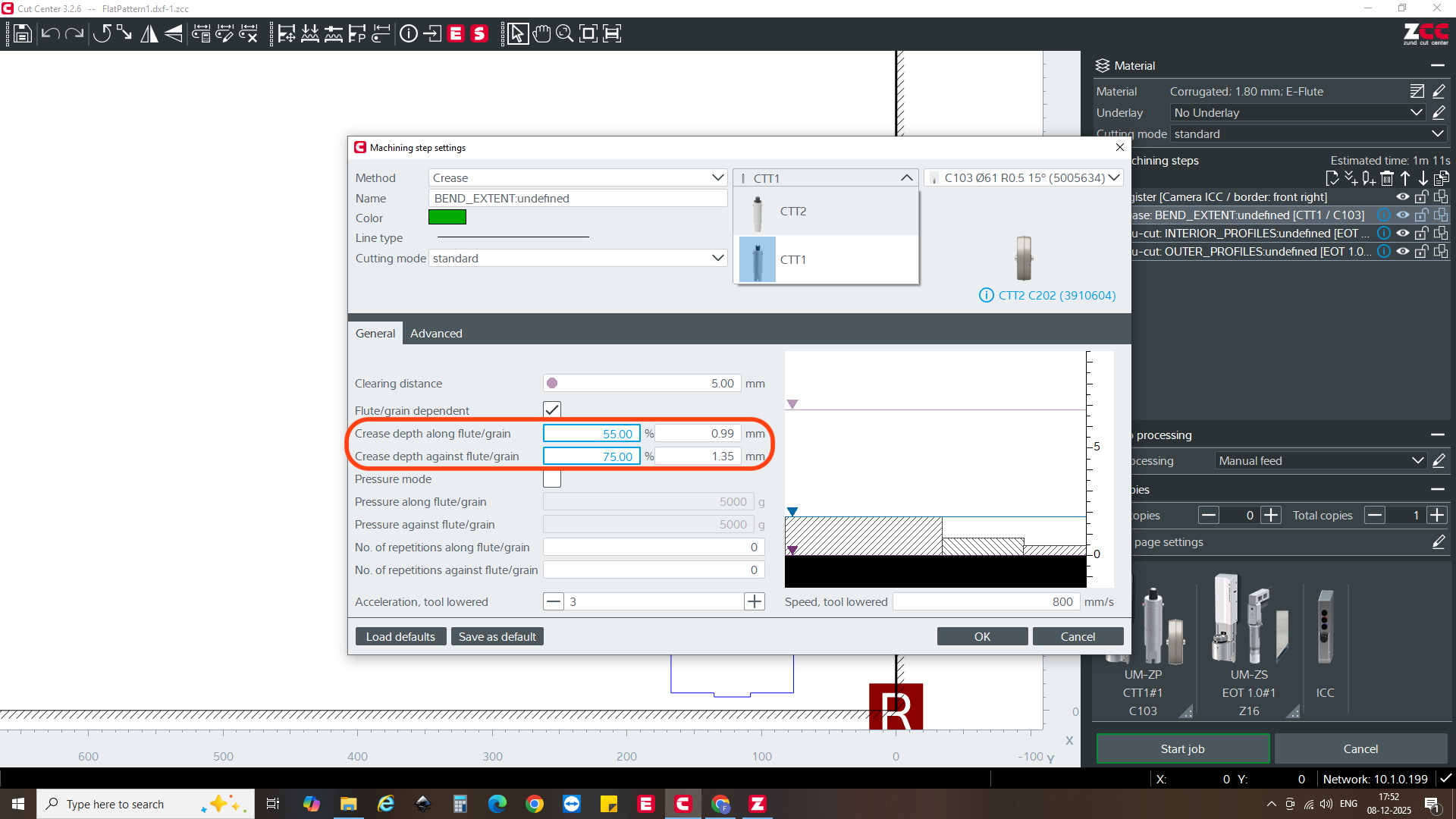Switch to the Advanced tab

(x=436, y=333)
